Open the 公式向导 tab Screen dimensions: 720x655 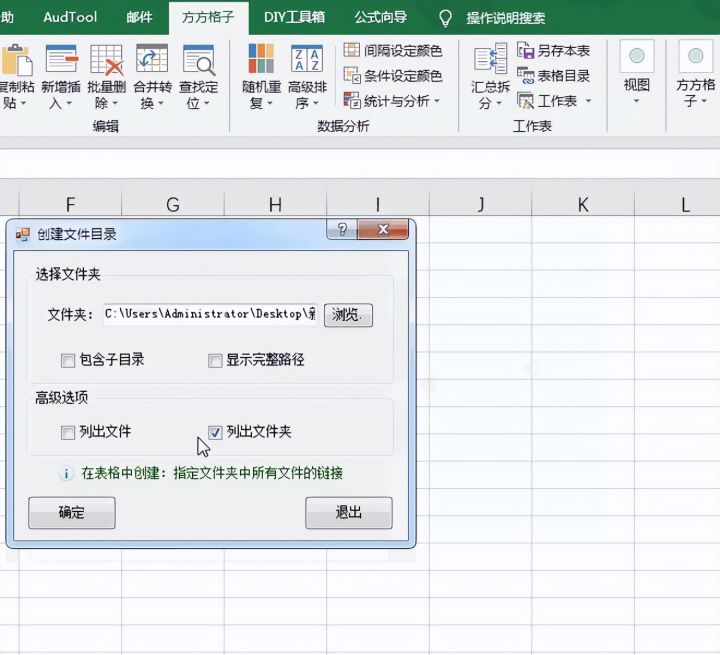[x=381, y=17]
